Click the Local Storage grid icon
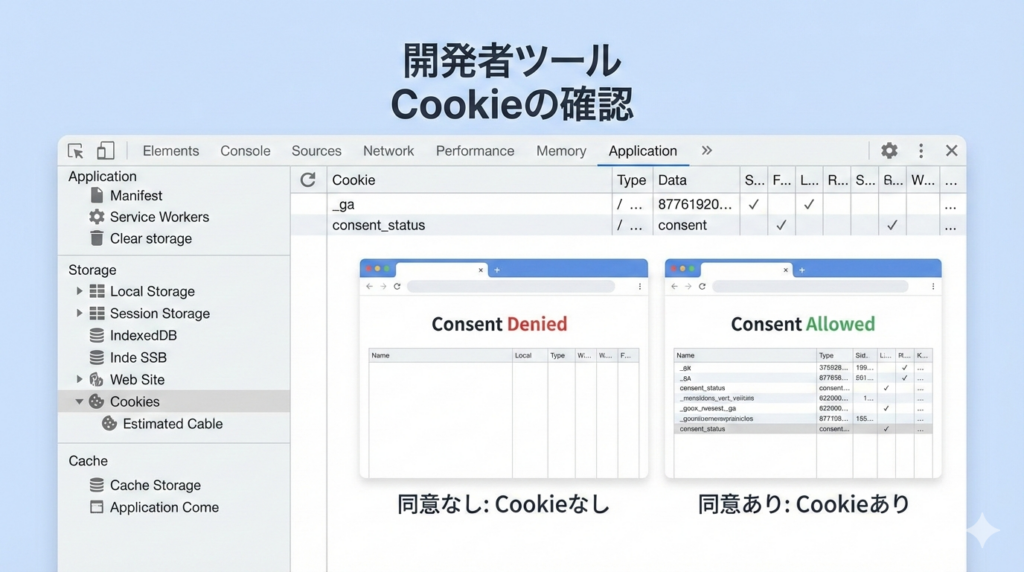This screenshot has height=572, width=1024. click(97, 291)
